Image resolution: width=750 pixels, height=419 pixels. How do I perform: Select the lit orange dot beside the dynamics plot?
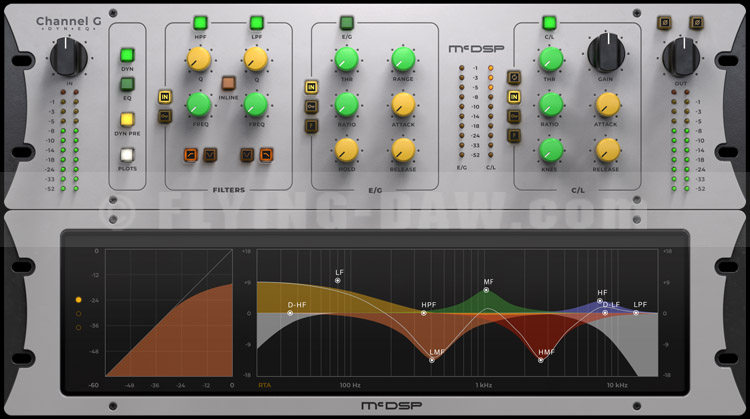pyautogui.click(x=78, y=300)
